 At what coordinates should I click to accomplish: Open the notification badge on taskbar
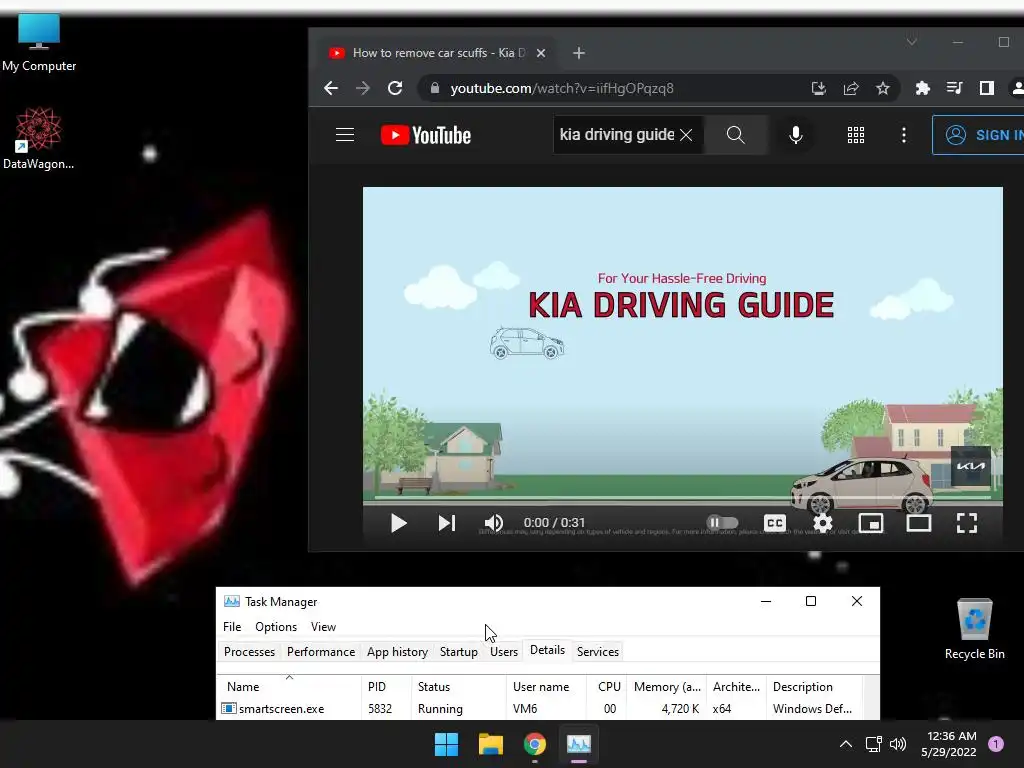(996, 744)
